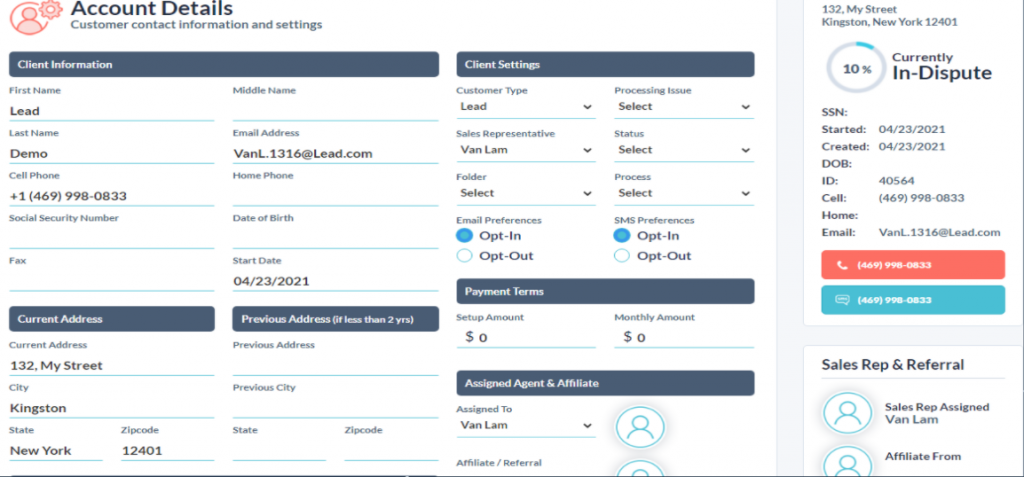1024x477 pixels.
Task: Expand the Folder select dropdown
Action: 526,193
